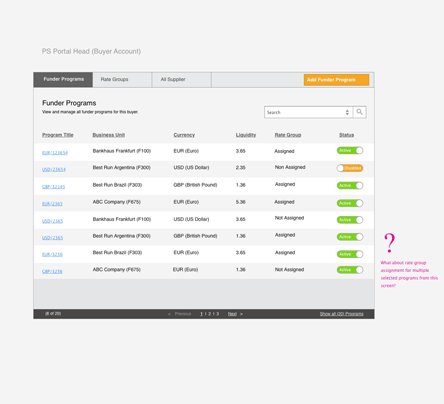Click the Funder Programs page heading
This screenshot has height=404, width=444.
tap(69, 103)
